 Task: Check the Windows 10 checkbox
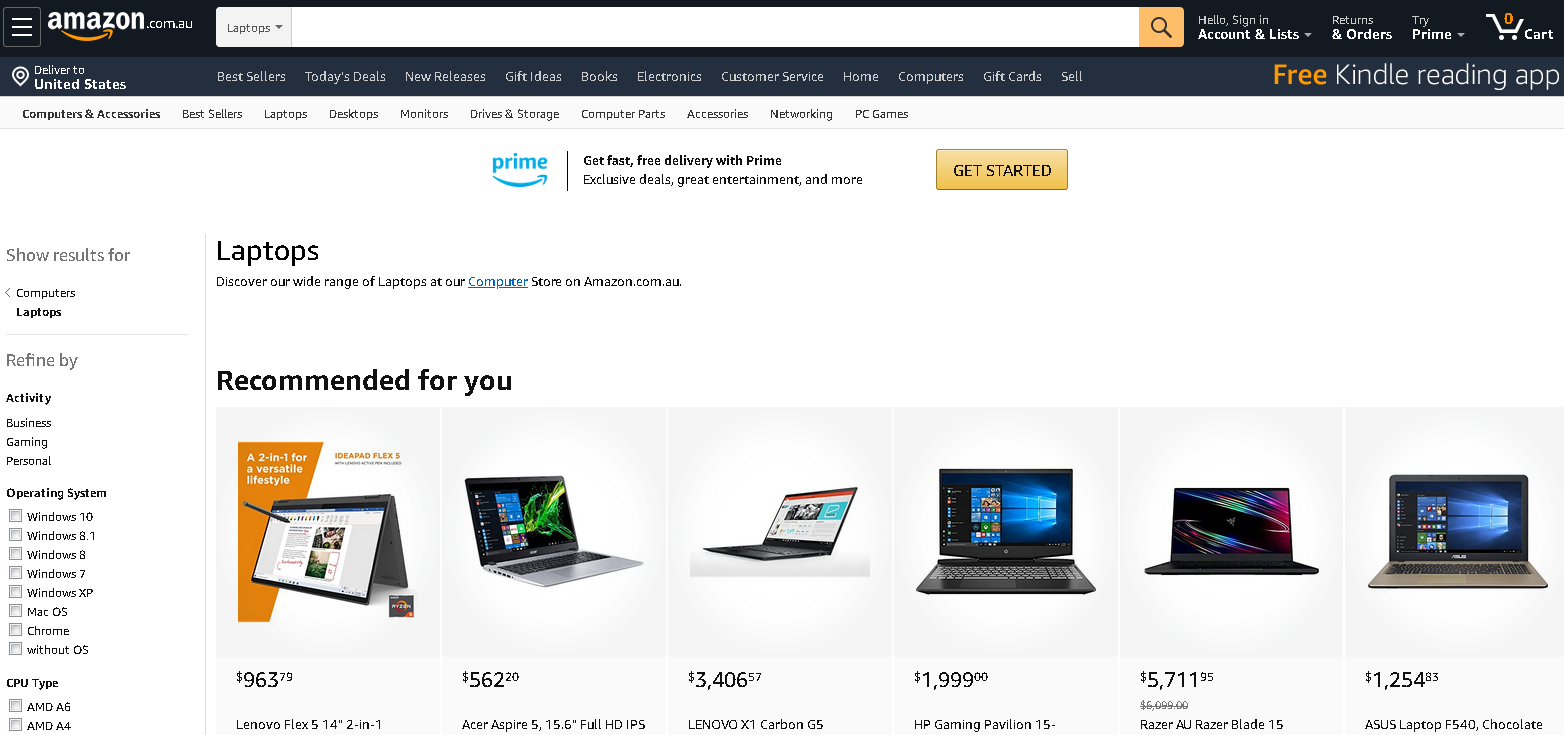tap(15, 516)
